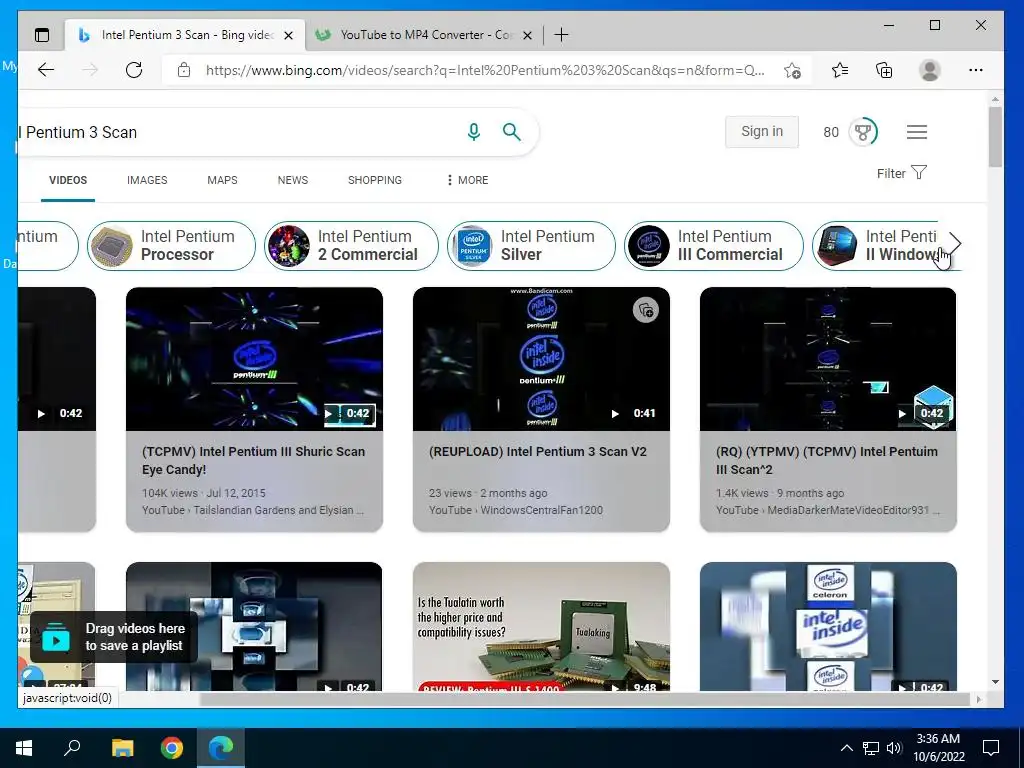Image resolution: width=1024 pixels, height=768 pixels.
Task: Click the Bing search magnifier icon
Action: [512, 132]
